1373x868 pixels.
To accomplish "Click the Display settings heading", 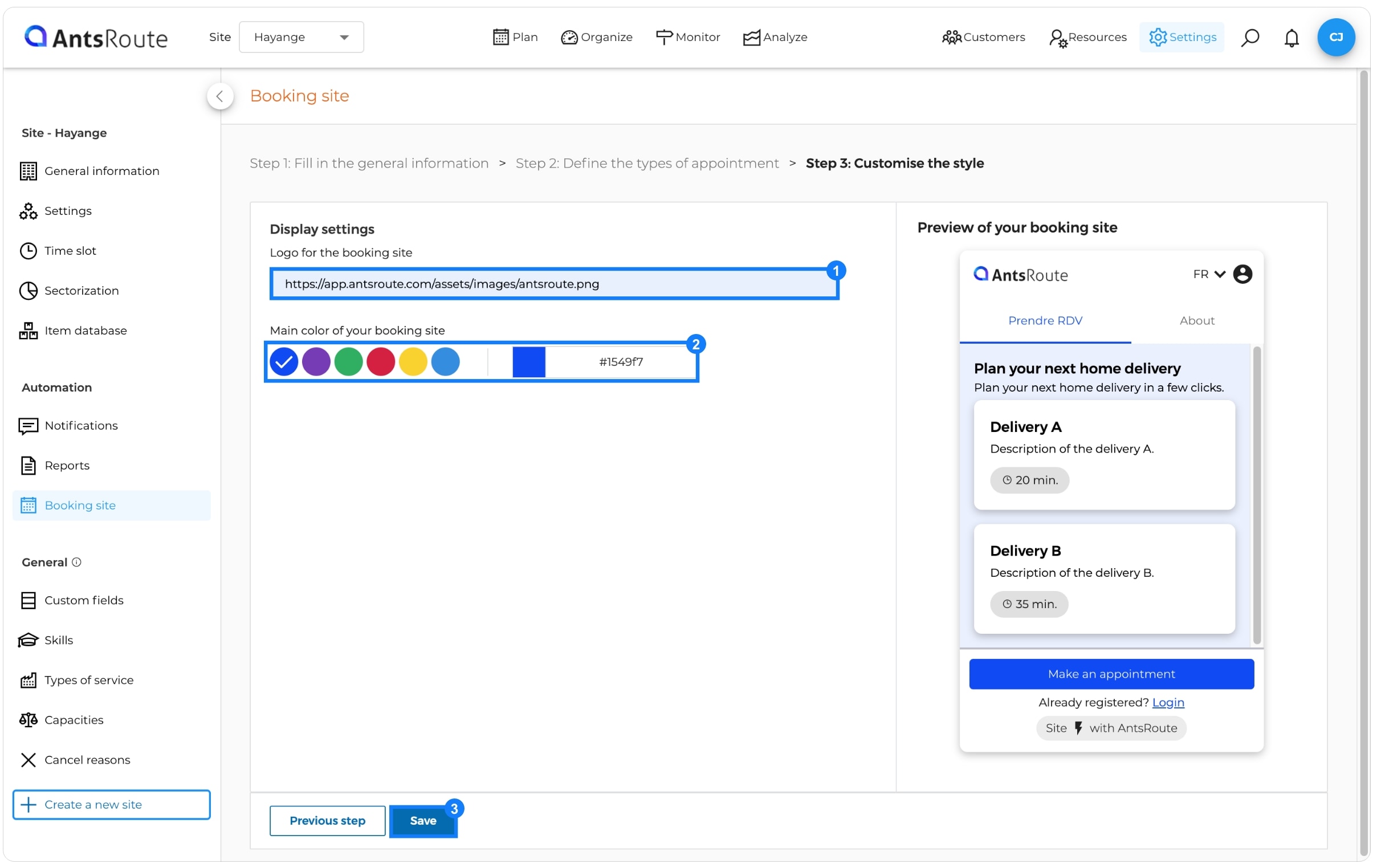I will click(321, 229).
